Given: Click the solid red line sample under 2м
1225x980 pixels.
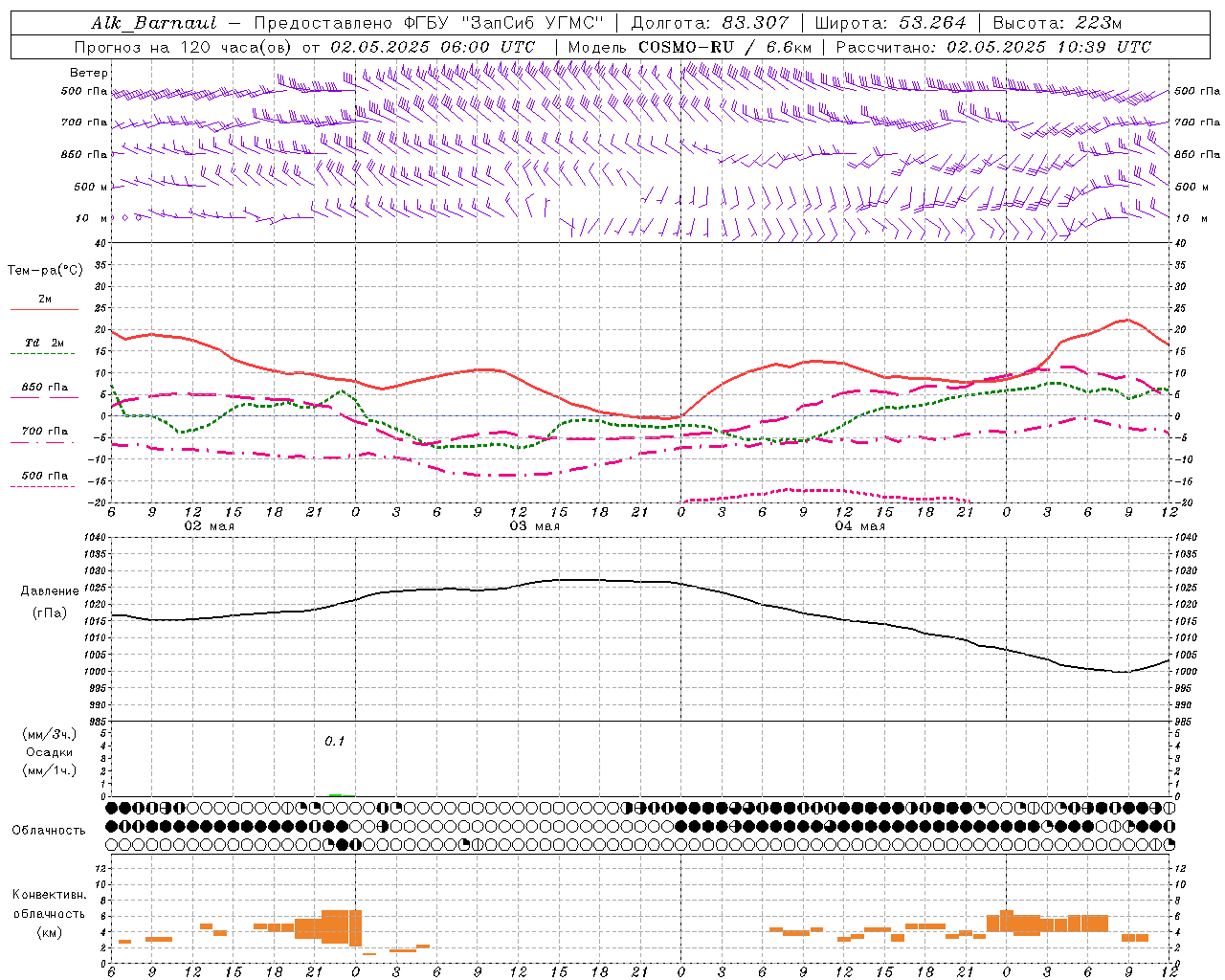Looking at the screenshot, I should click(44, 310).
